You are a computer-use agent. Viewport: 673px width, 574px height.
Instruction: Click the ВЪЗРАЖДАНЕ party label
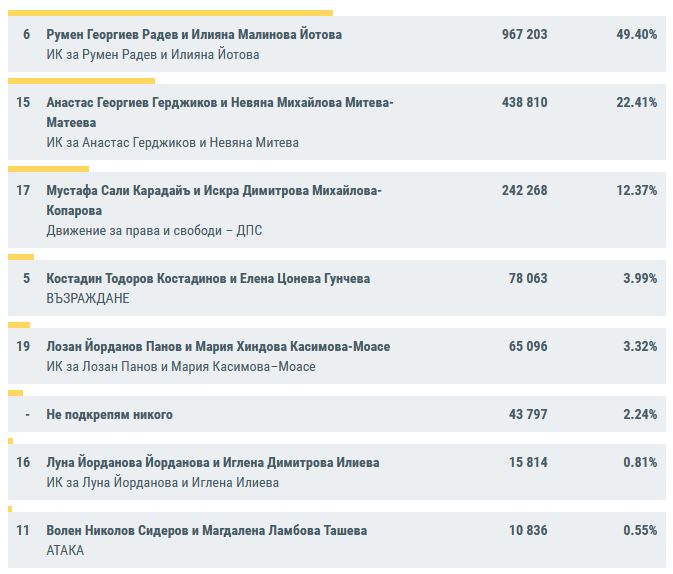click(88, 298)
